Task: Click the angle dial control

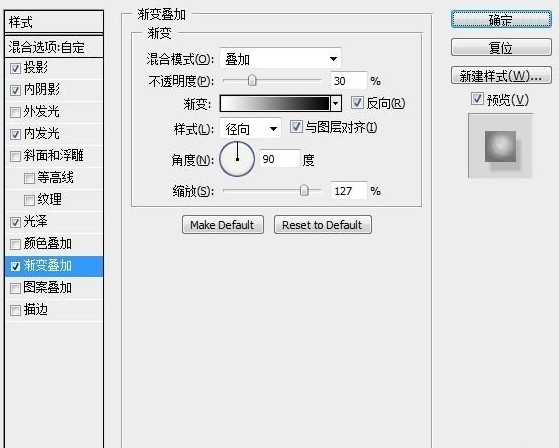Action: coord(237,159)
